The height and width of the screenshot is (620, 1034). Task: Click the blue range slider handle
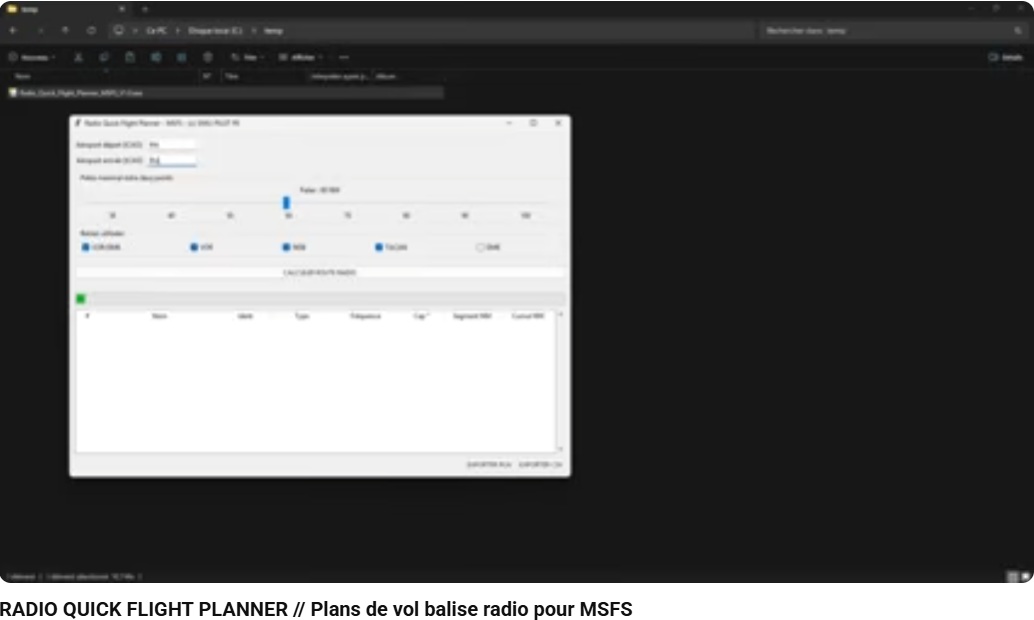(x=286, y=202)
